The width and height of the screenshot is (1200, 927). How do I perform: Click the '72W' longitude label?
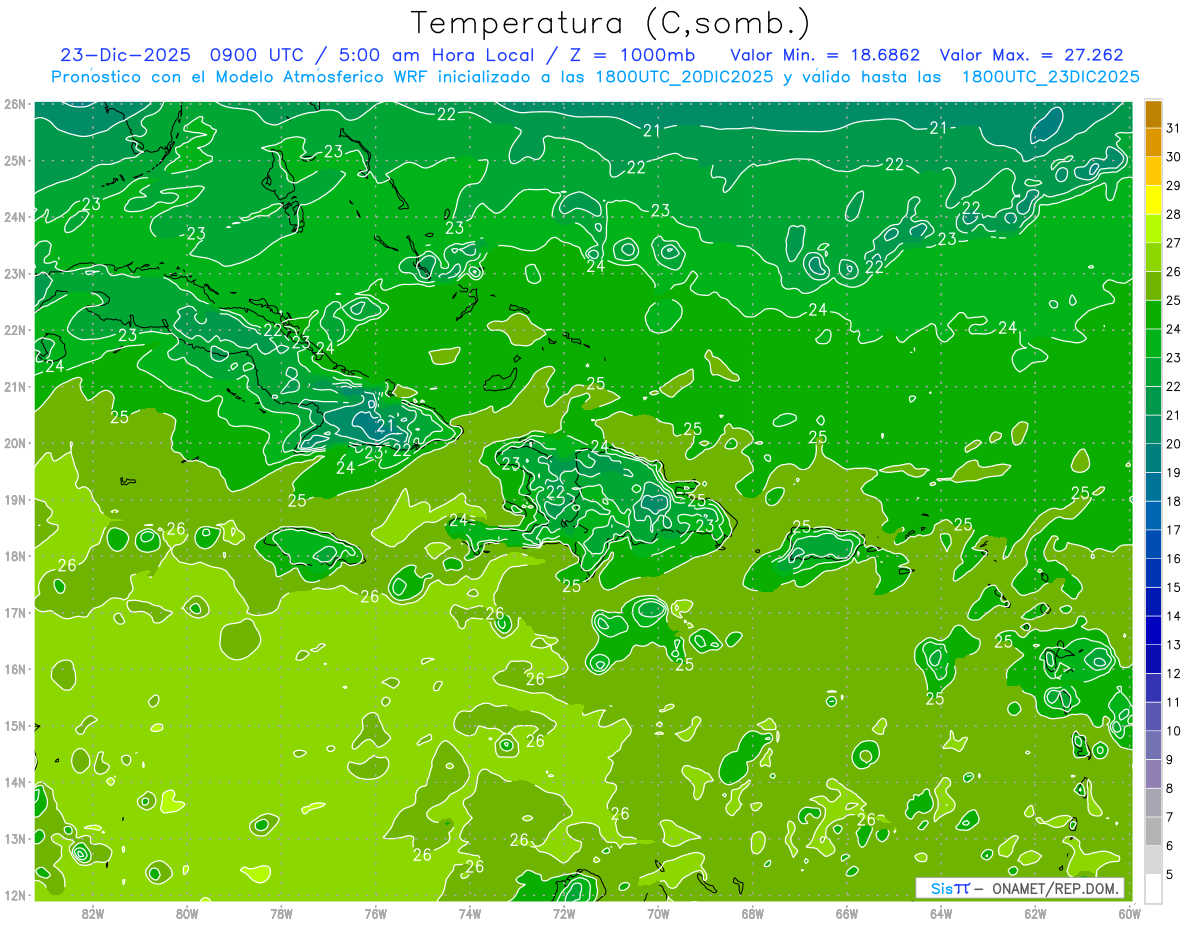click(x=564, y=913)
